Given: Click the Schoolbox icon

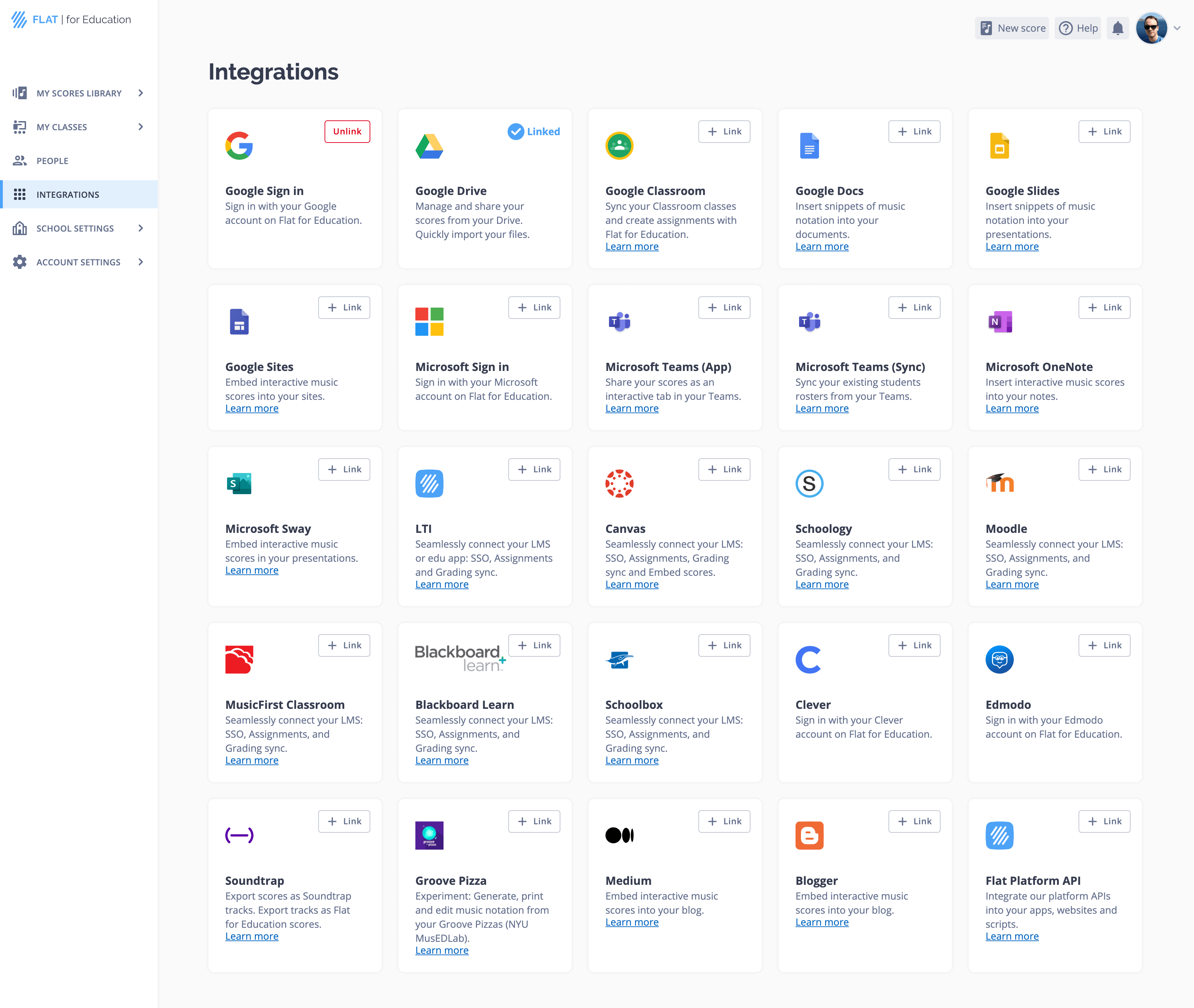Looking at the screenshot, I should tap(619, 660).
